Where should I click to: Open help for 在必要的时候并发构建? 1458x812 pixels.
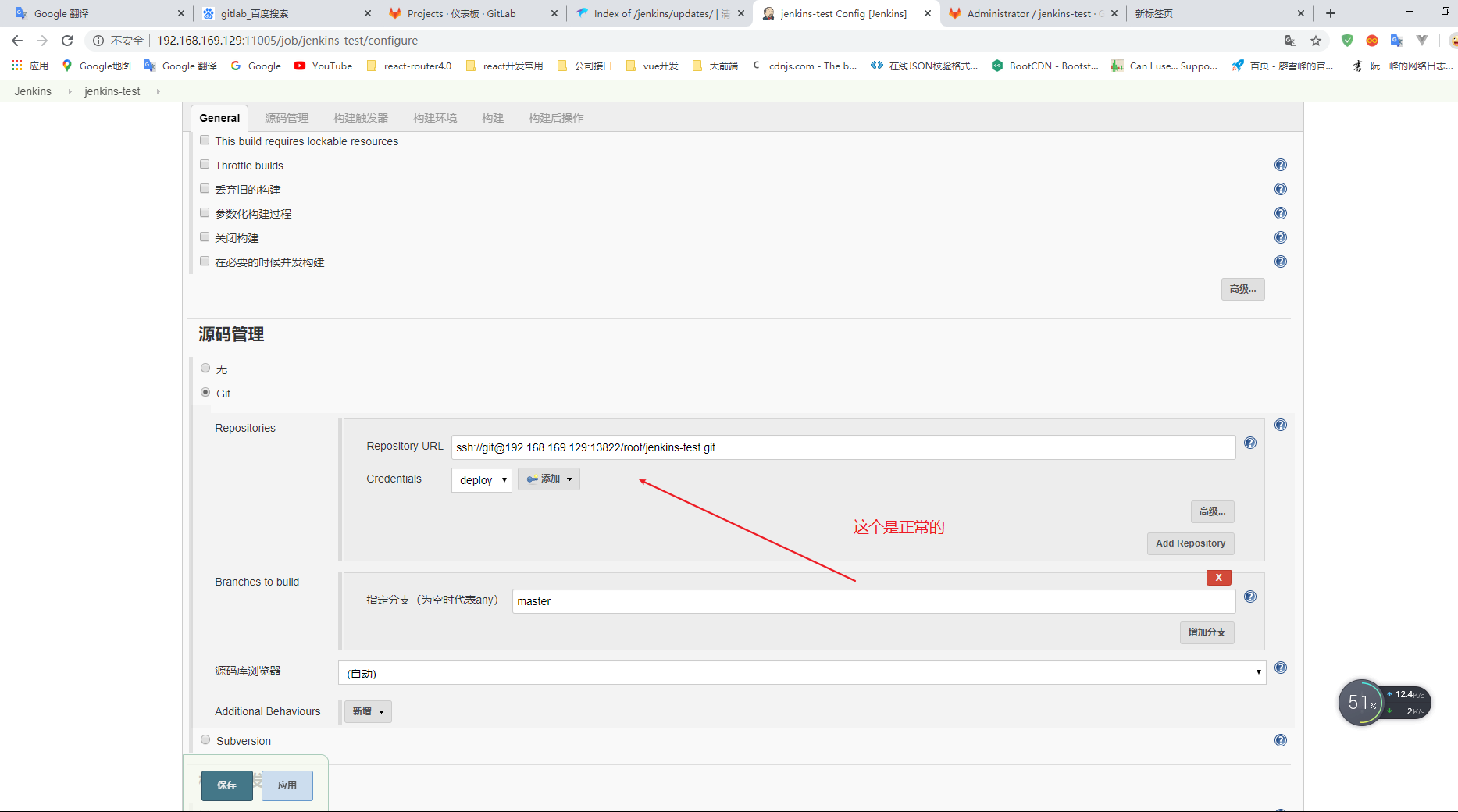tap(1281, 262)
